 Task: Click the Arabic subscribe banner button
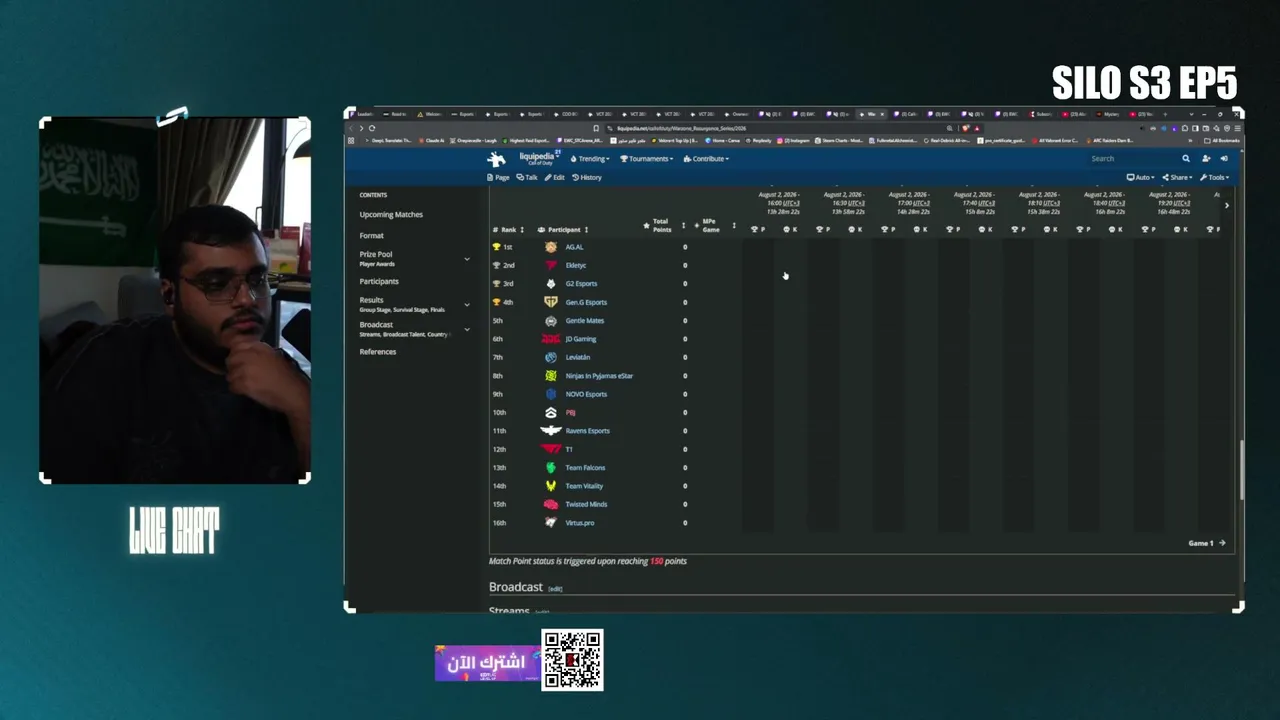(x=487, y=664)
